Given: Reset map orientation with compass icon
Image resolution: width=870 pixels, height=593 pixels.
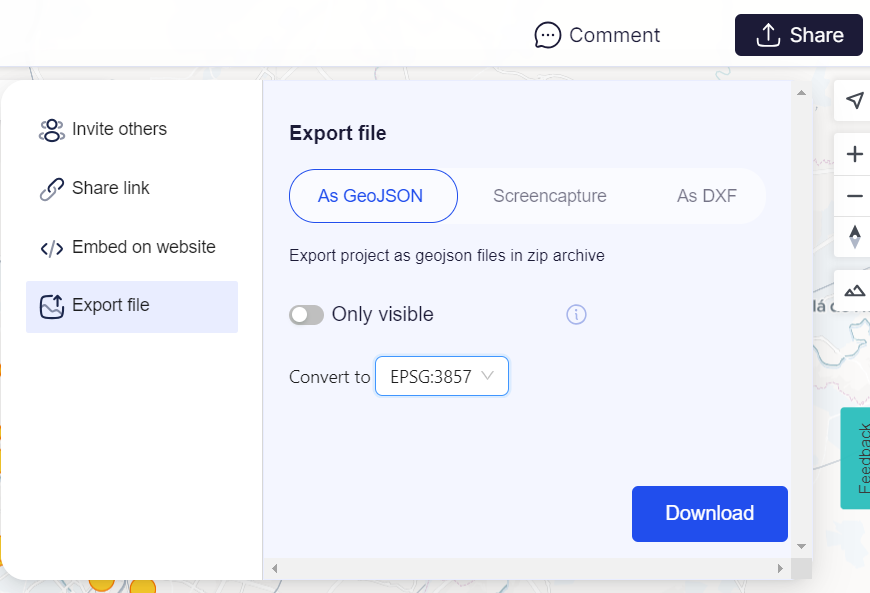Looking at the screenshot, I should tap(854, 237).
